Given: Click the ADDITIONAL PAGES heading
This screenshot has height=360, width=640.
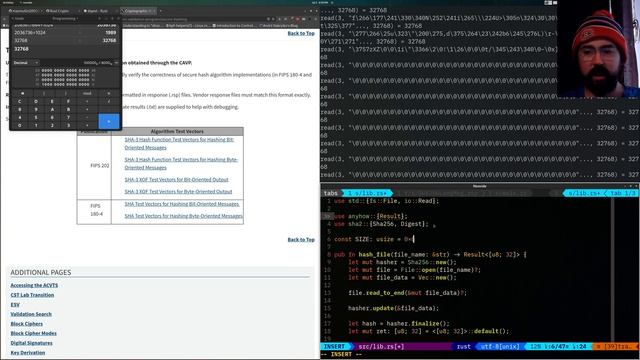Looking at the screenshot, I should pos(41,272).
